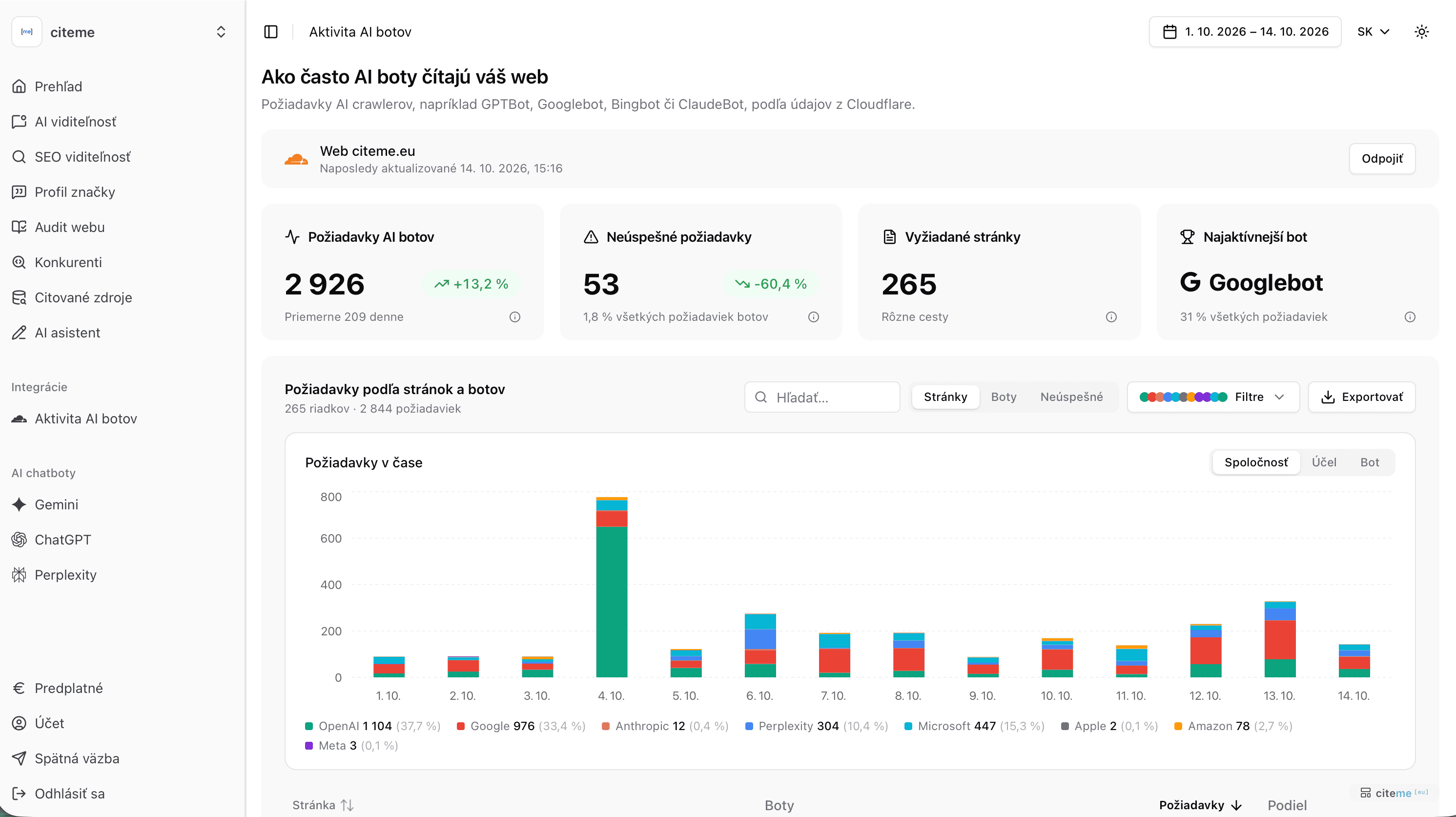Toggle OpenAI series in chart legend
The image size is (1456, 817).
click(372, 726)
